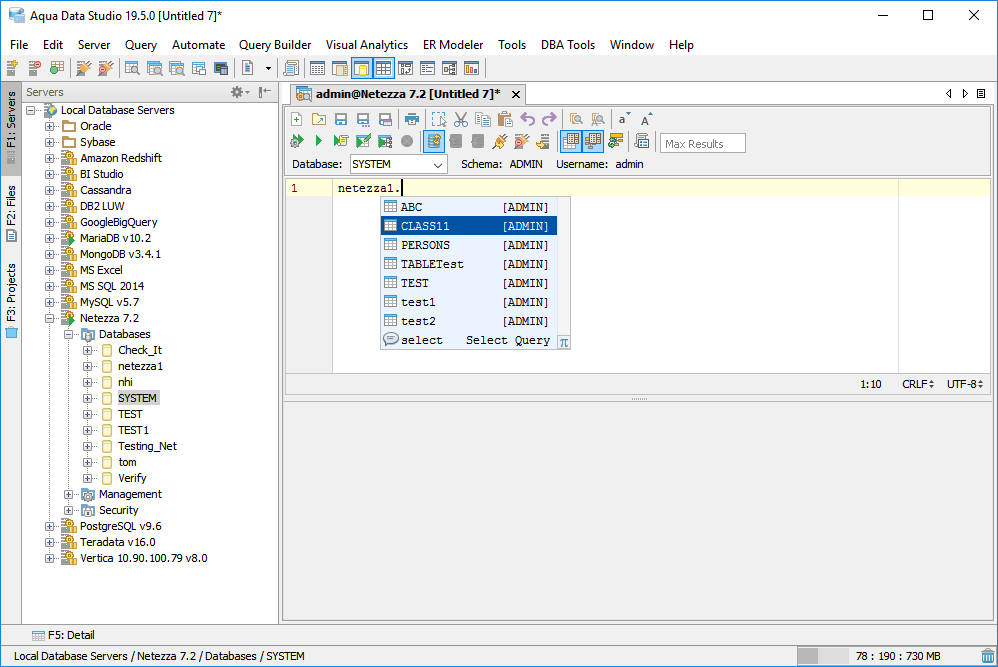Select the Testing_Net database in the tree
Image resolution: width=998 pixels, height=667 pixels.
coord(147,446)
